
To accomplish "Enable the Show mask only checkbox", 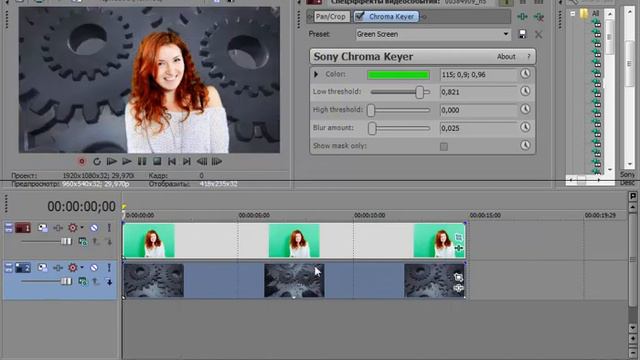I will click(x=444, y=147).
